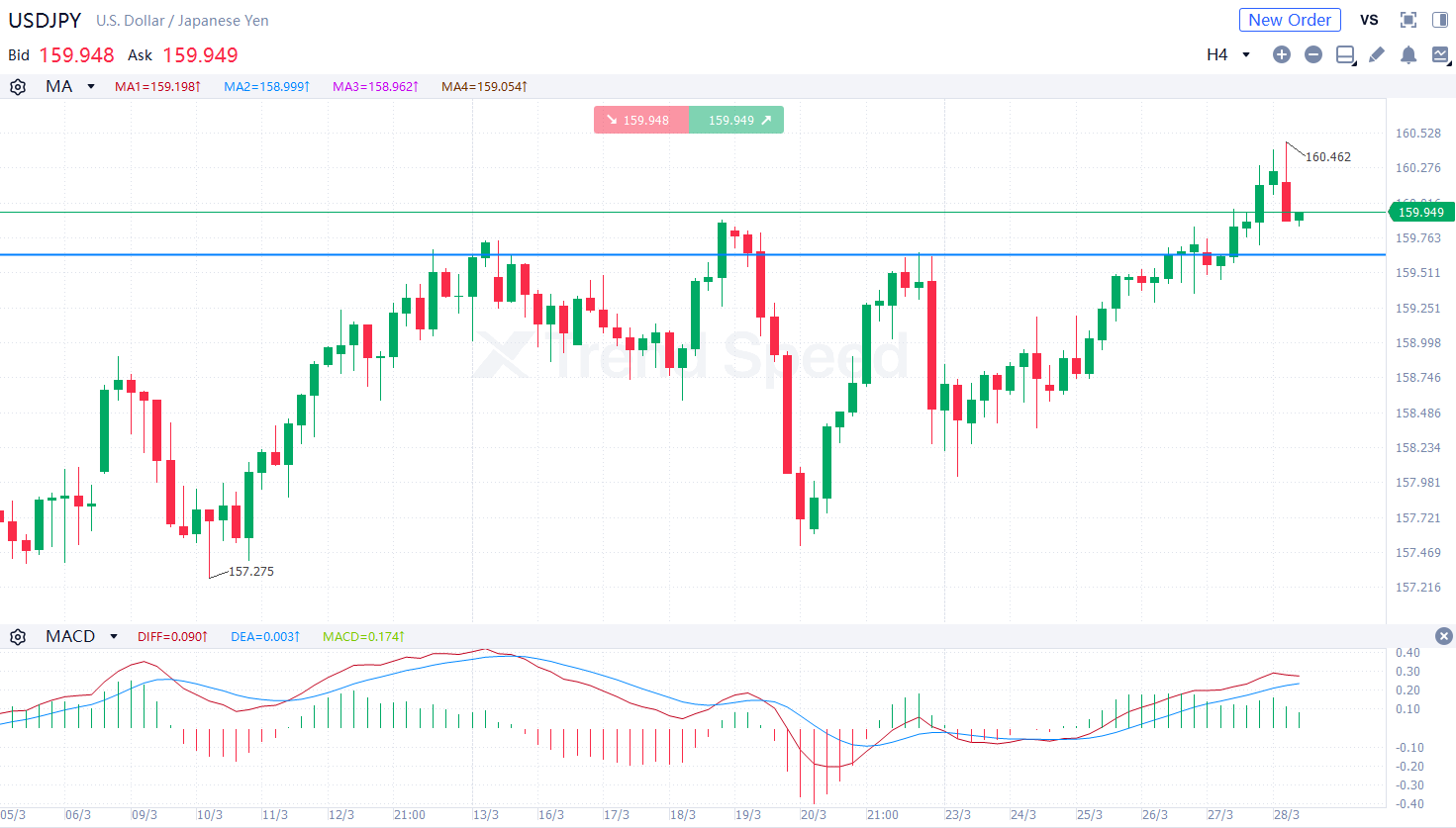Click the green 159.949 buy button
Screen dimensions: 1456x828
pyautogui.click(x=735, y=120)
